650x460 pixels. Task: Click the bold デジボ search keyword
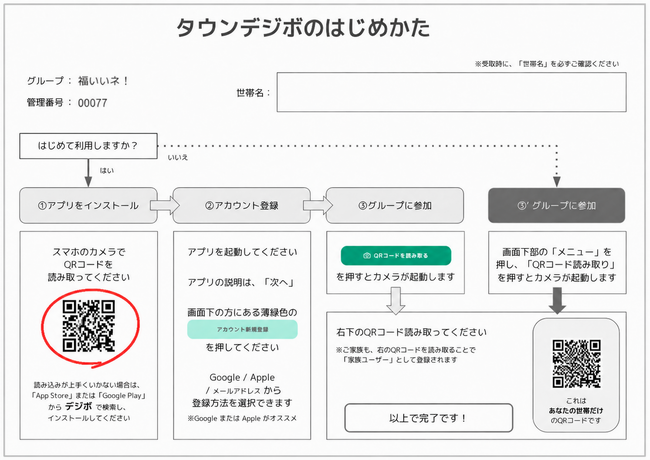tap(79, 407)
